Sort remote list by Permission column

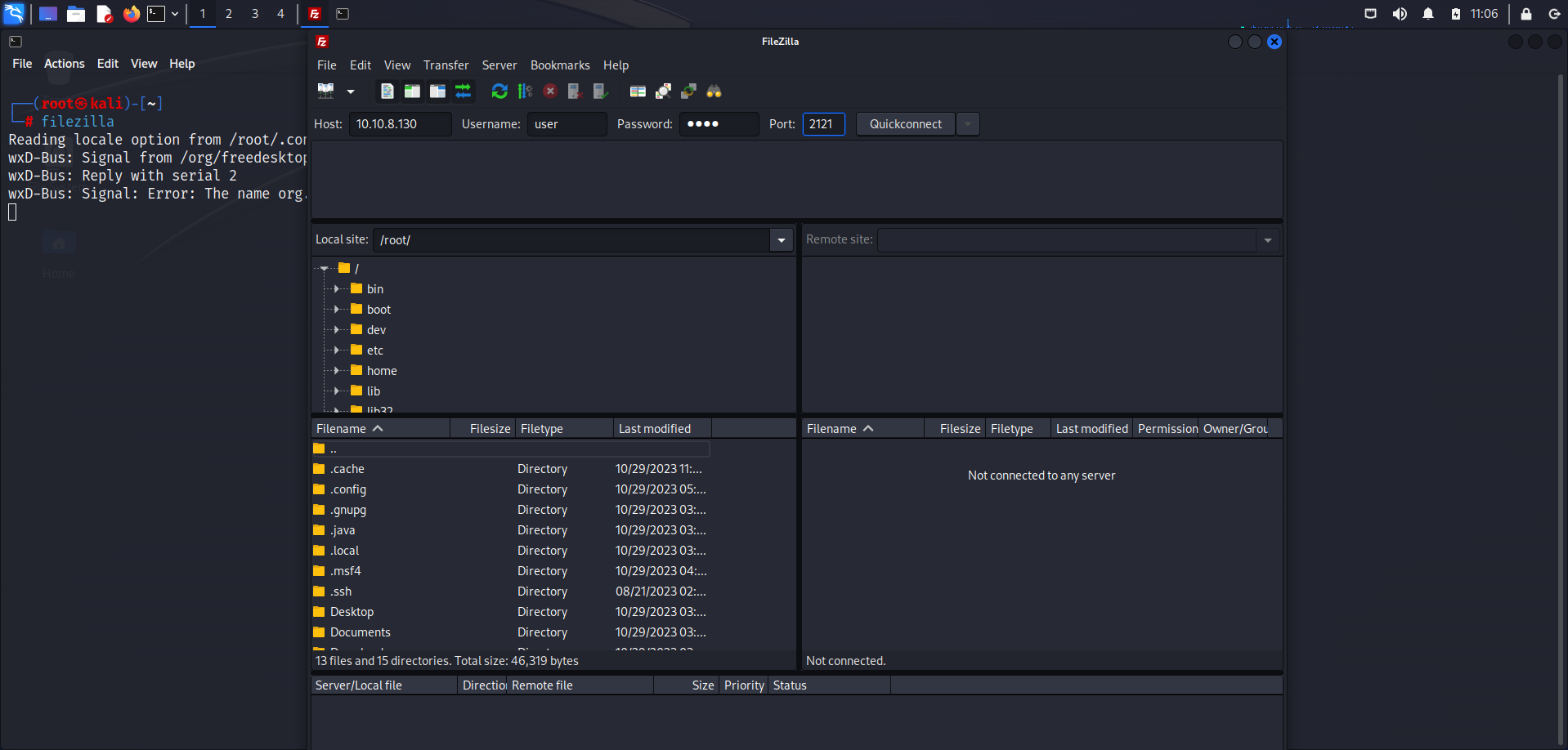tap(1167, 429)
